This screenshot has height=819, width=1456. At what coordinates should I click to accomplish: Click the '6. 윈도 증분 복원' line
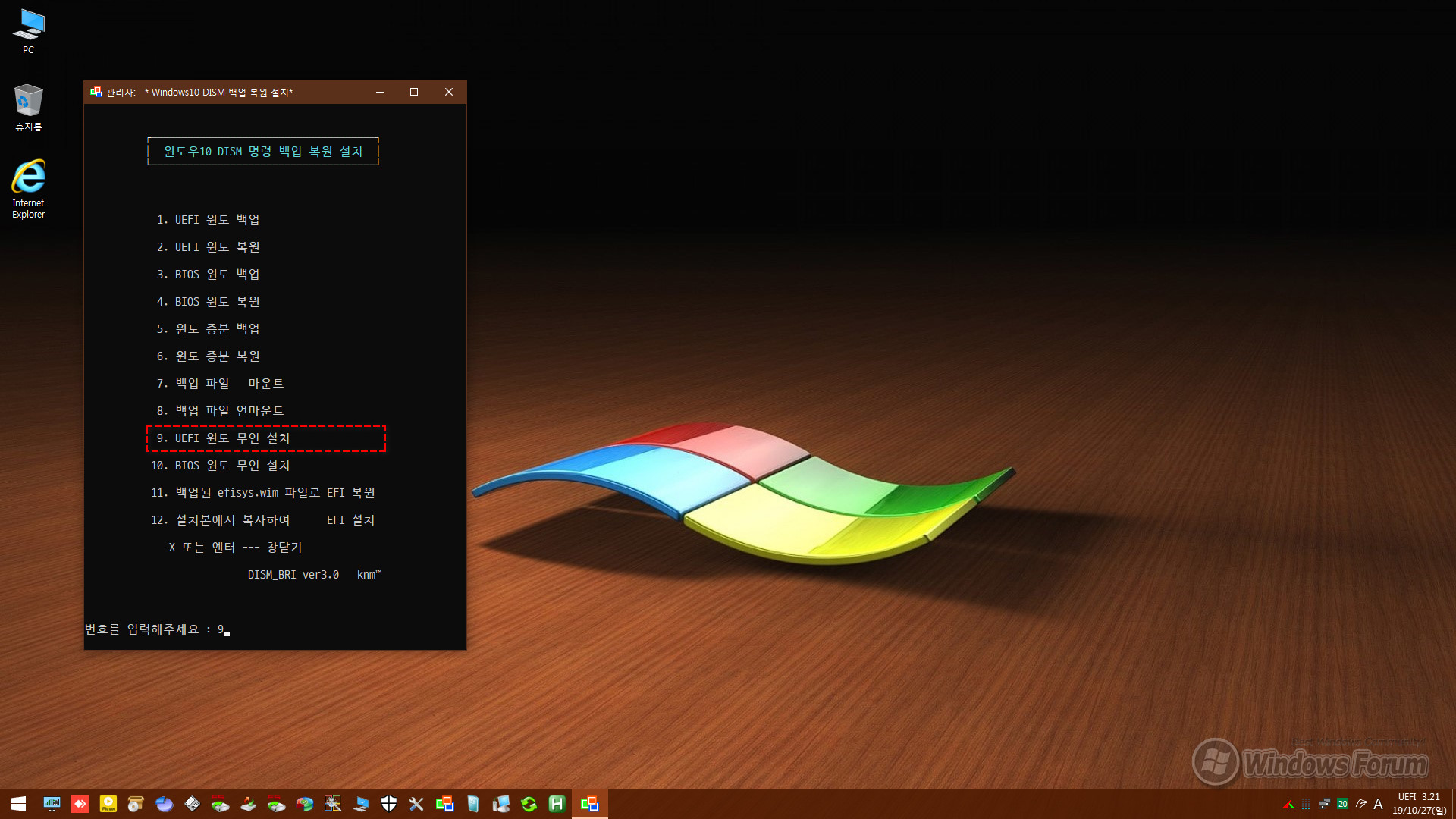tap(208, 356)
